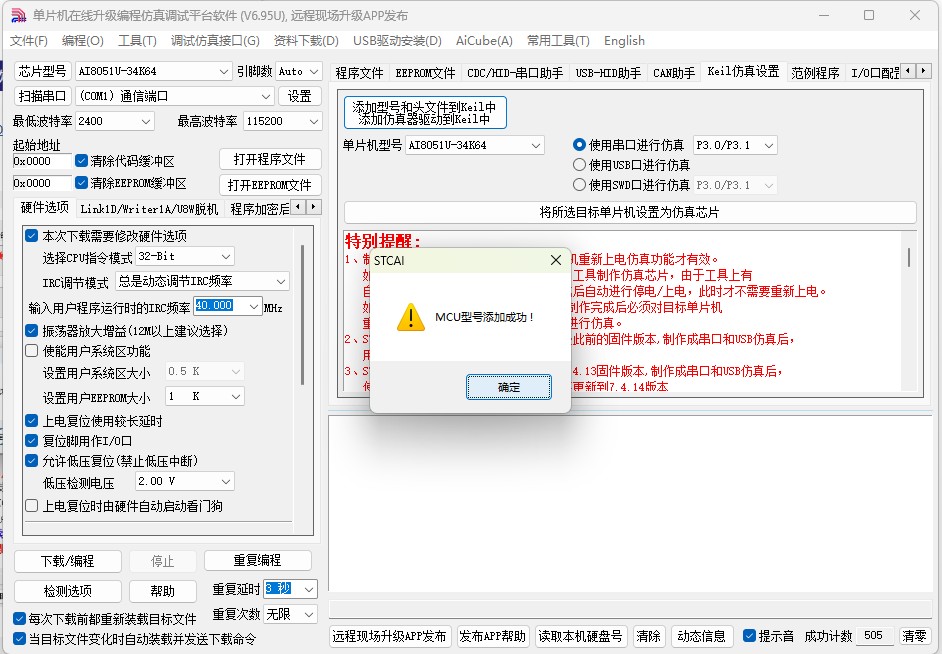Expand the (COM1) 通信端口 dropdown
Screen dimensions: 942x654
(266, 96)
